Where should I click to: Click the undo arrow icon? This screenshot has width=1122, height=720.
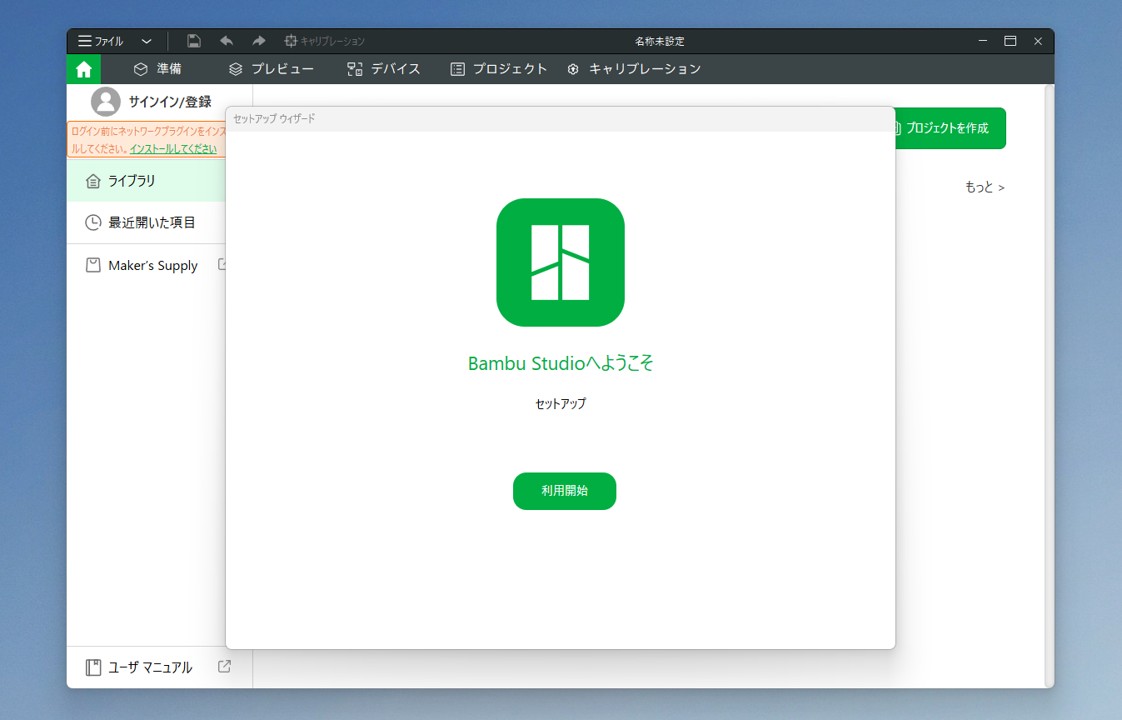226,41
